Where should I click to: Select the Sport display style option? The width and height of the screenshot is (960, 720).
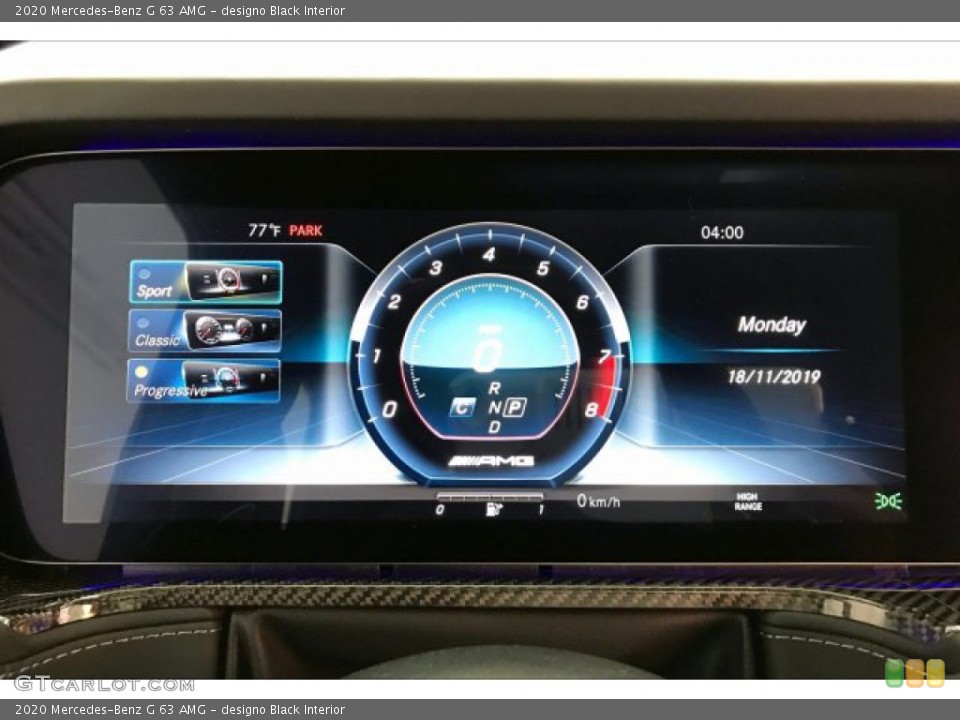click(206, 282)
